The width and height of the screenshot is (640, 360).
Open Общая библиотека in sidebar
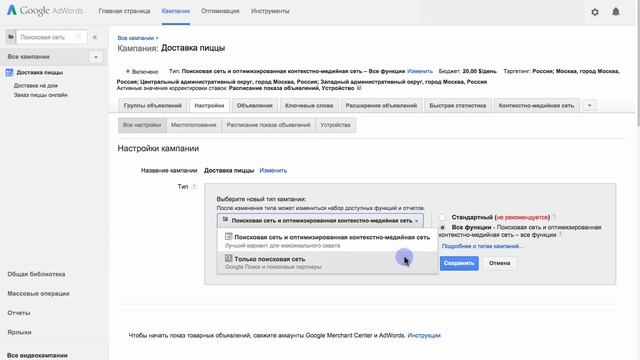pos(36,274)
